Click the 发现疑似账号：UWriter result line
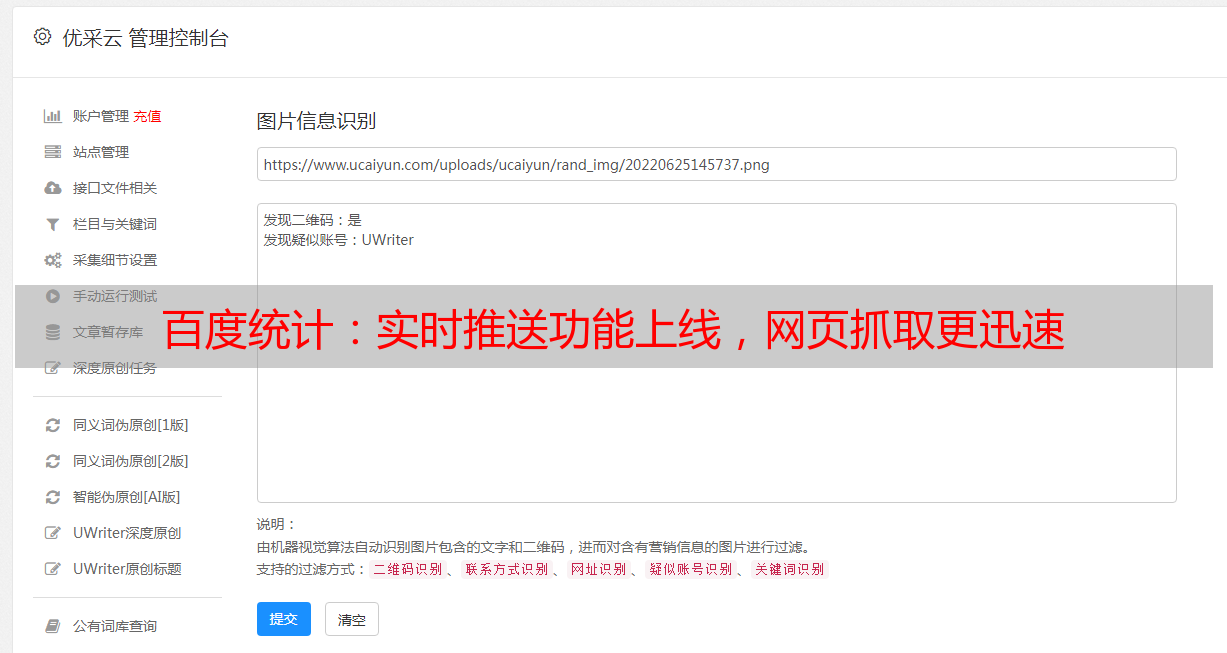 (x=338, y=240)
